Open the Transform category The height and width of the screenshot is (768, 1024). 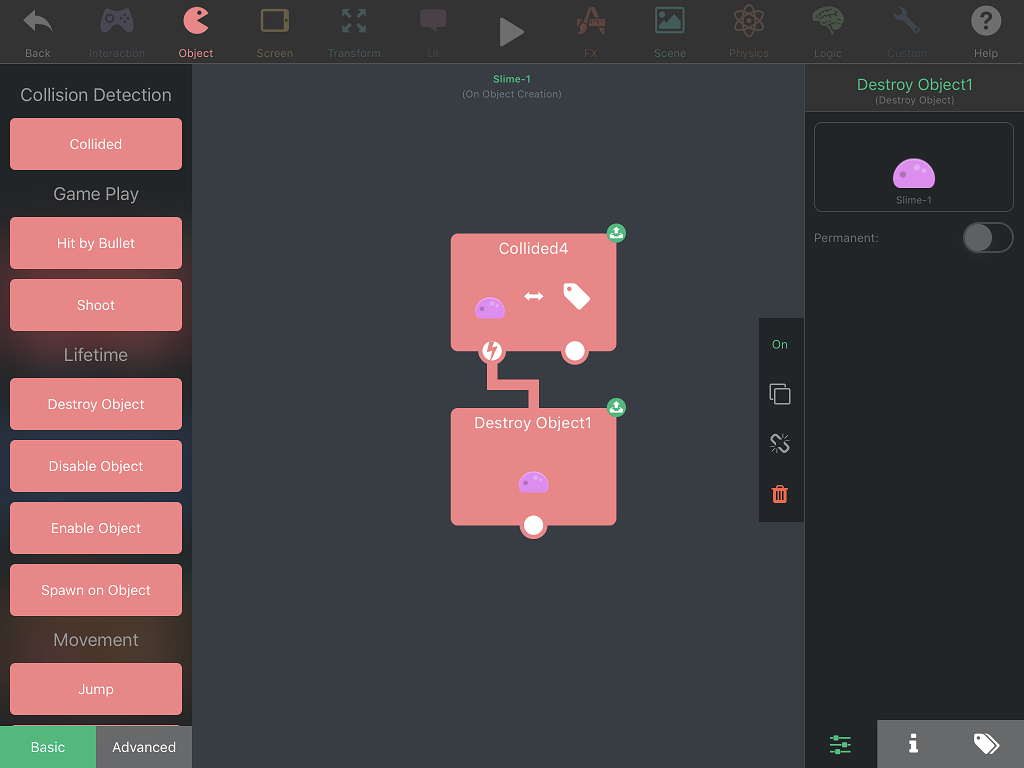click(x=354, y=31)
